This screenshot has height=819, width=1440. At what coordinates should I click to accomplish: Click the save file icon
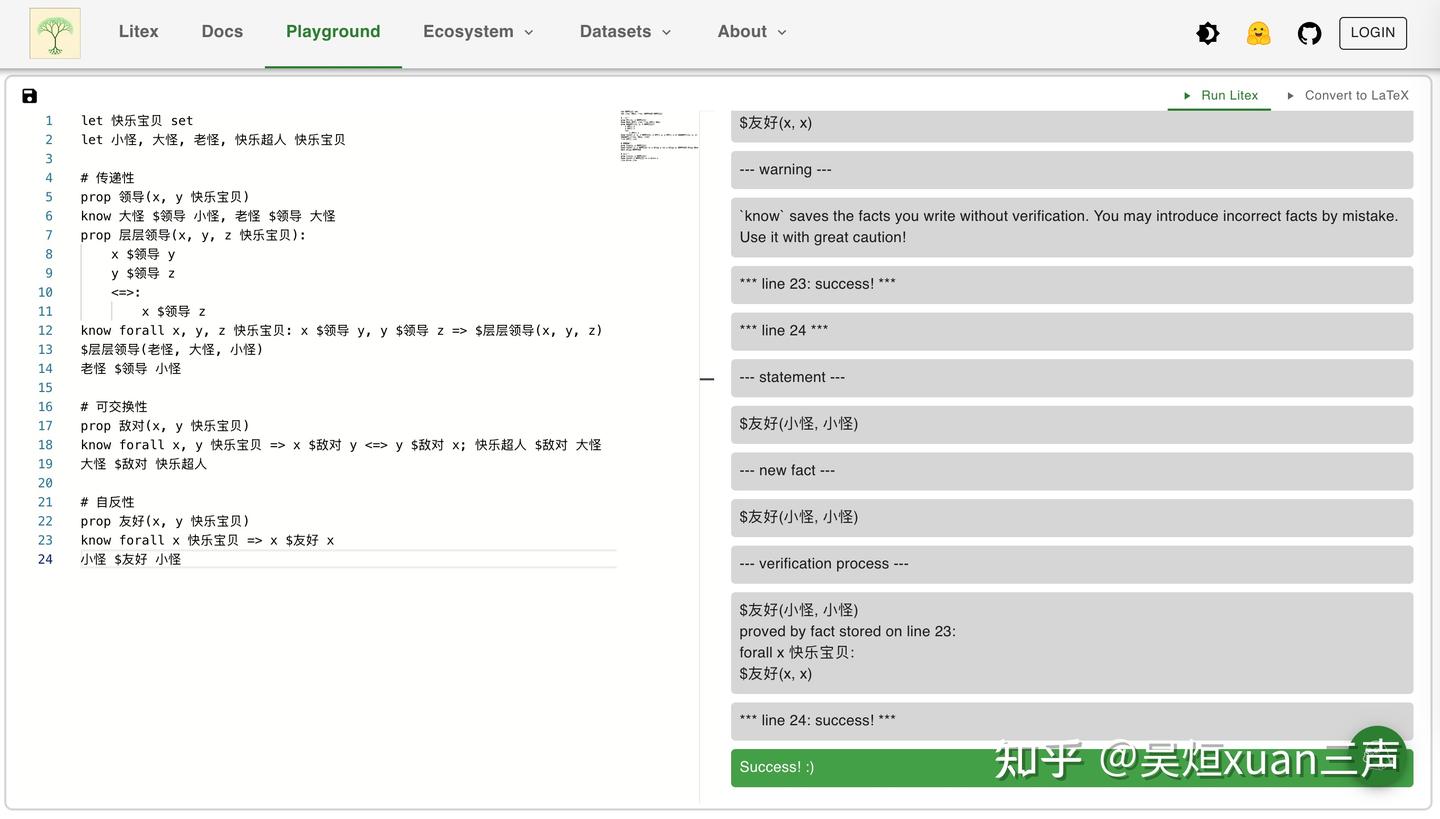click(x=29, y=96)
